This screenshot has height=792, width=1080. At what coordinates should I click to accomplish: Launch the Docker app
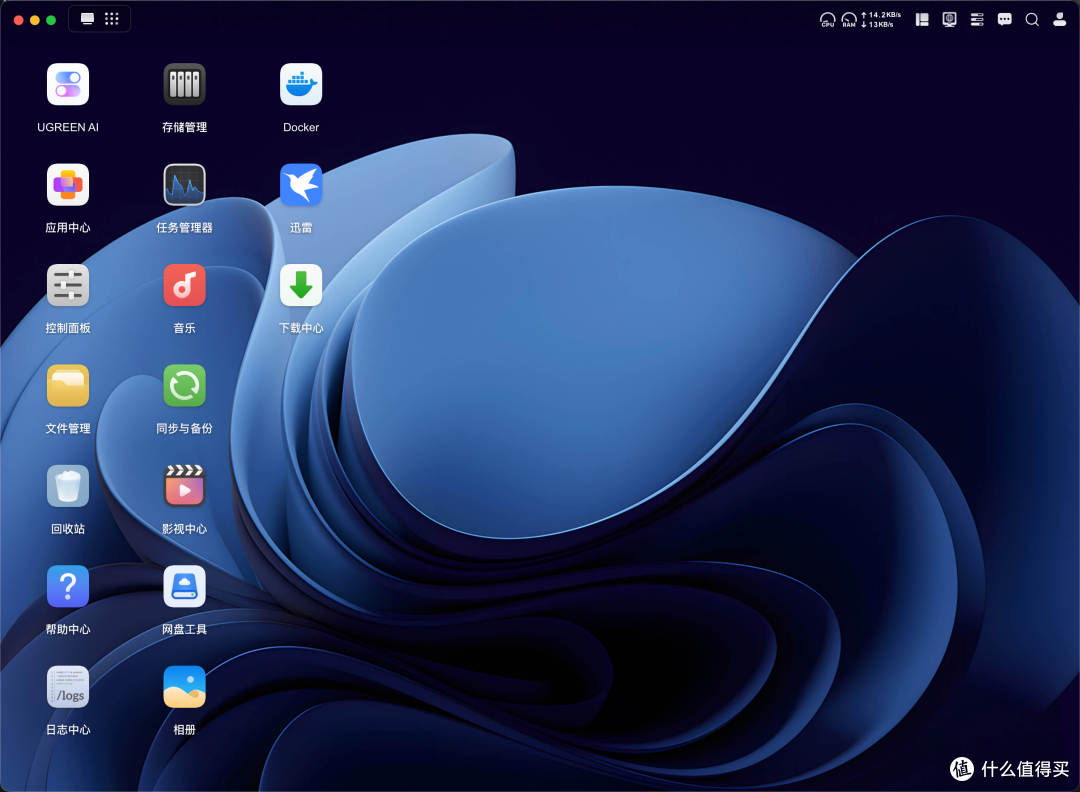301,84
